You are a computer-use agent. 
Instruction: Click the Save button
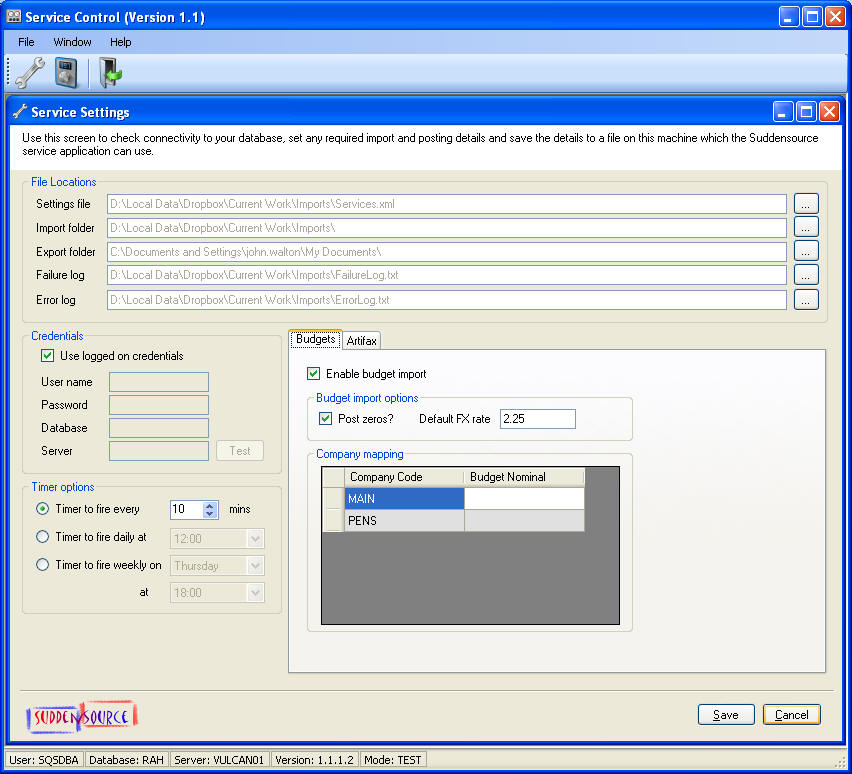(726, 715)
